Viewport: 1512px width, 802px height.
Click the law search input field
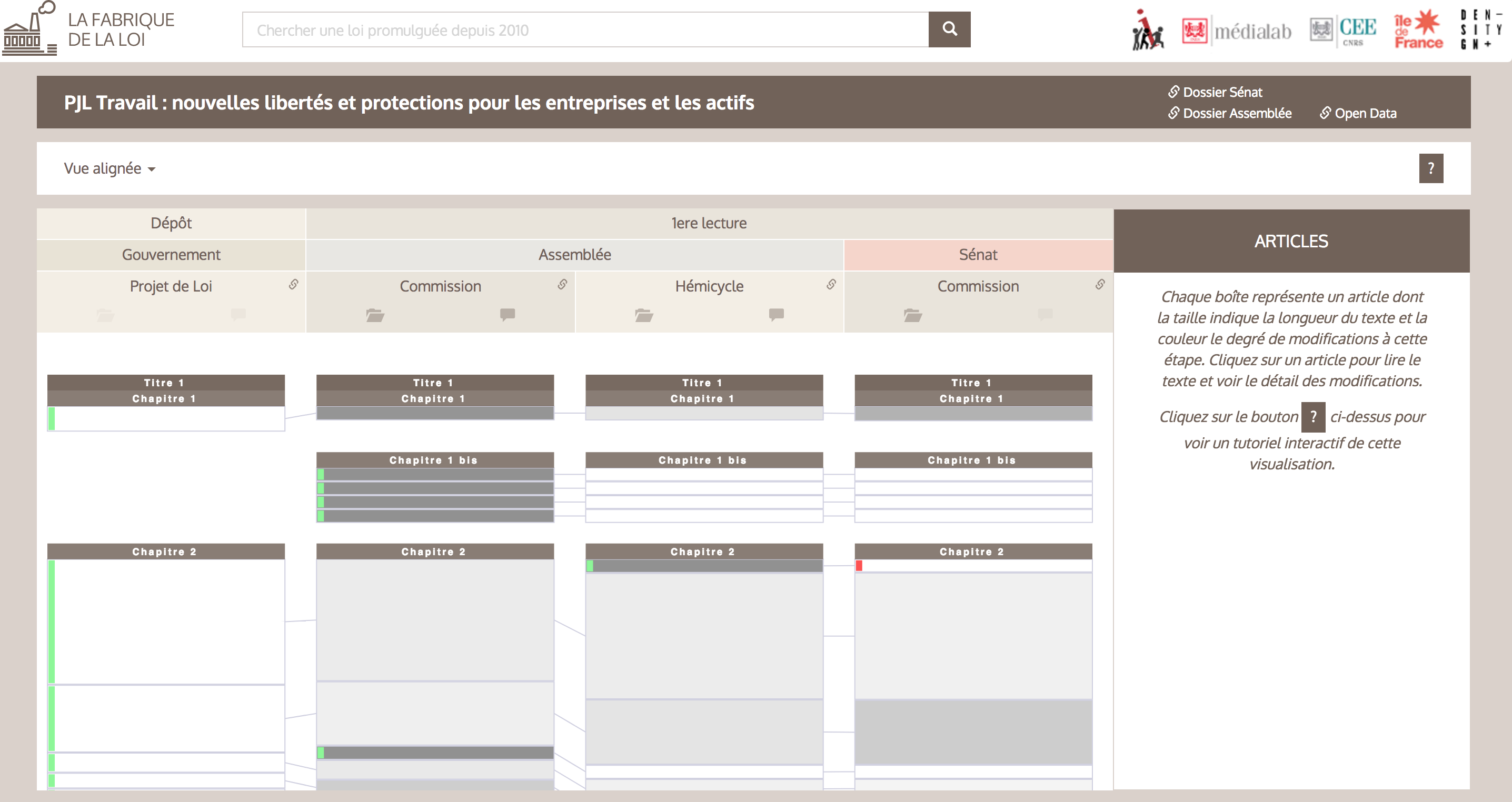pyautogui.click(x=584, y=30)
